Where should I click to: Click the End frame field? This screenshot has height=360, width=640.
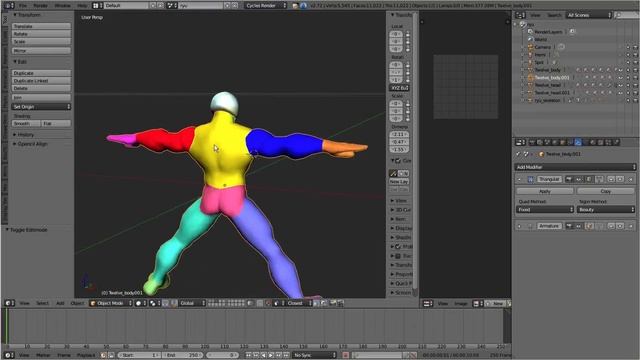[182, 355]
